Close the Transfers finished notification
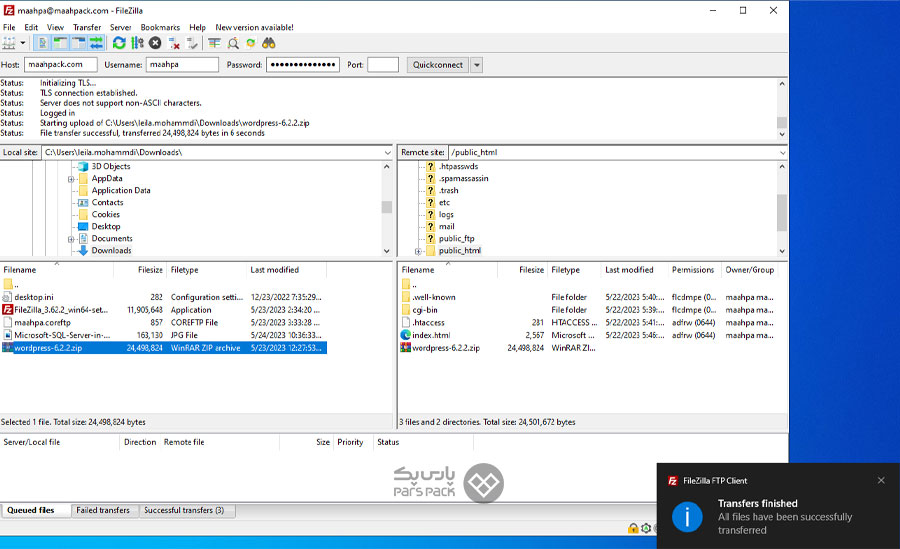The width and height of the screenshot is (900, 549). [x=881, y=481]
